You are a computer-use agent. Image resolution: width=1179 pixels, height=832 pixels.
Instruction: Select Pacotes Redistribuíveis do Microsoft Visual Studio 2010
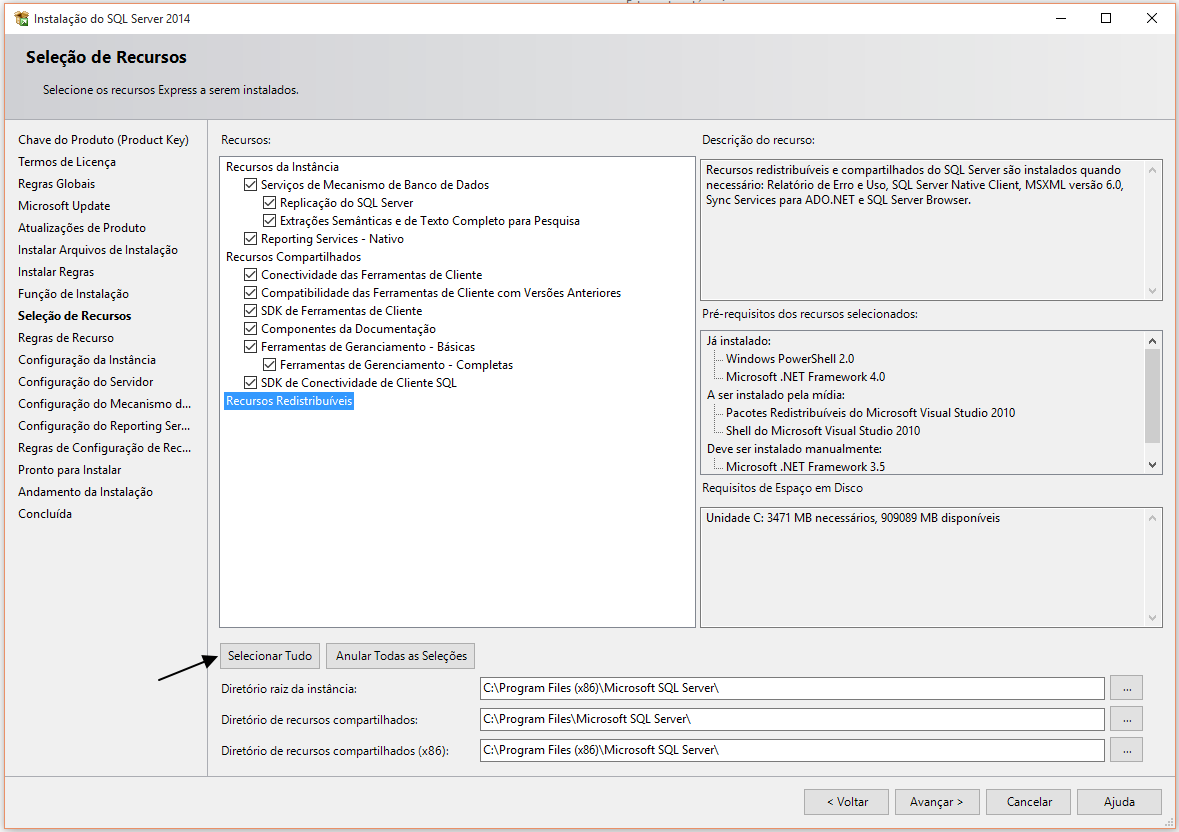pyautogui.click(x=870, y=413)
